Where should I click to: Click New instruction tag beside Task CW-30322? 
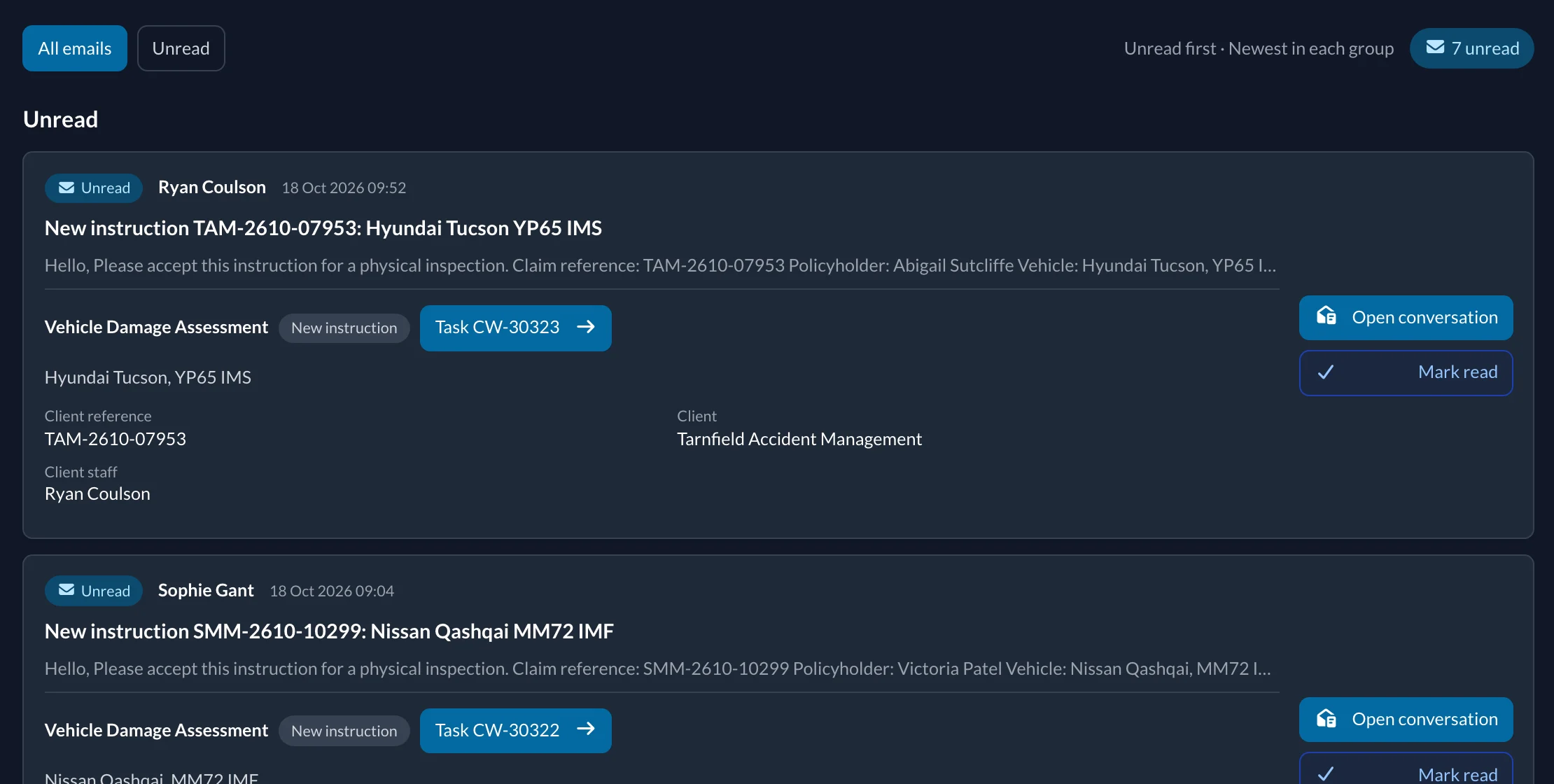344,731
